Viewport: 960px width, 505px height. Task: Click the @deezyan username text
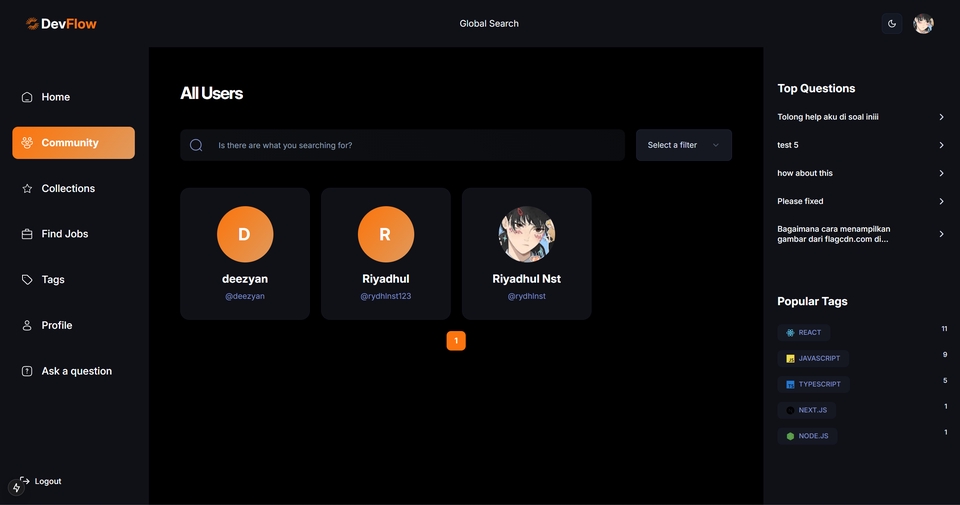[x=245, y=296]
